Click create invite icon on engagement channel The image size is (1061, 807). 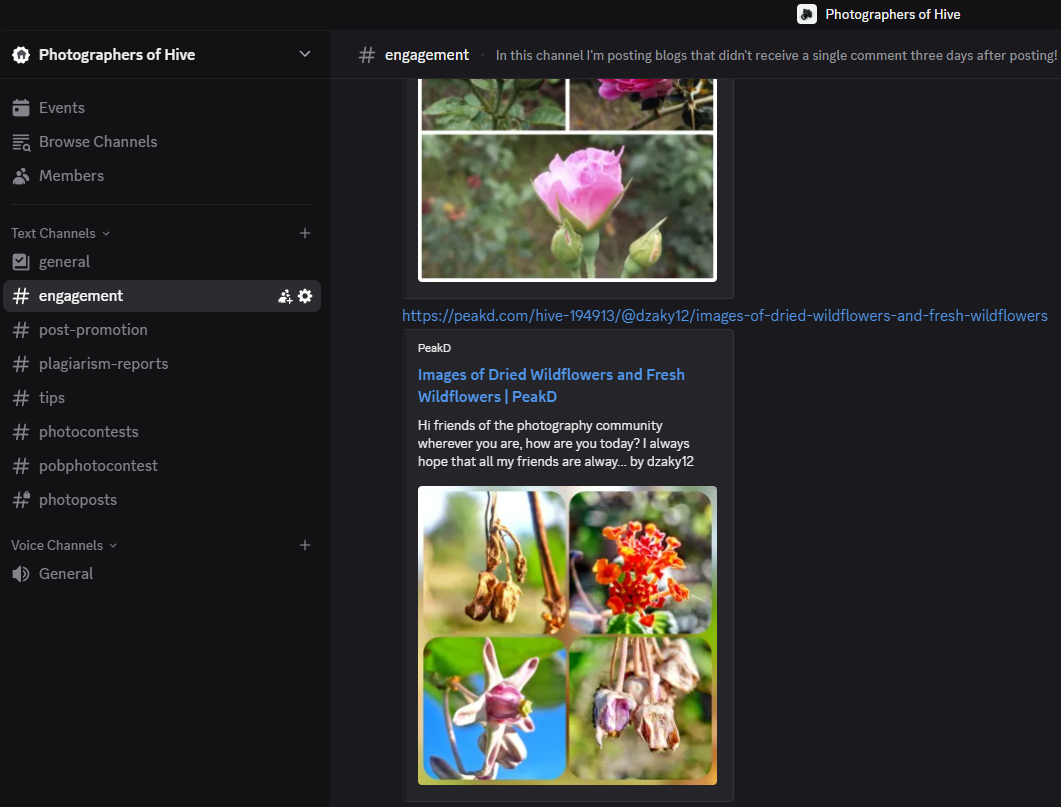pyautogui.click(x=285, y=296)
